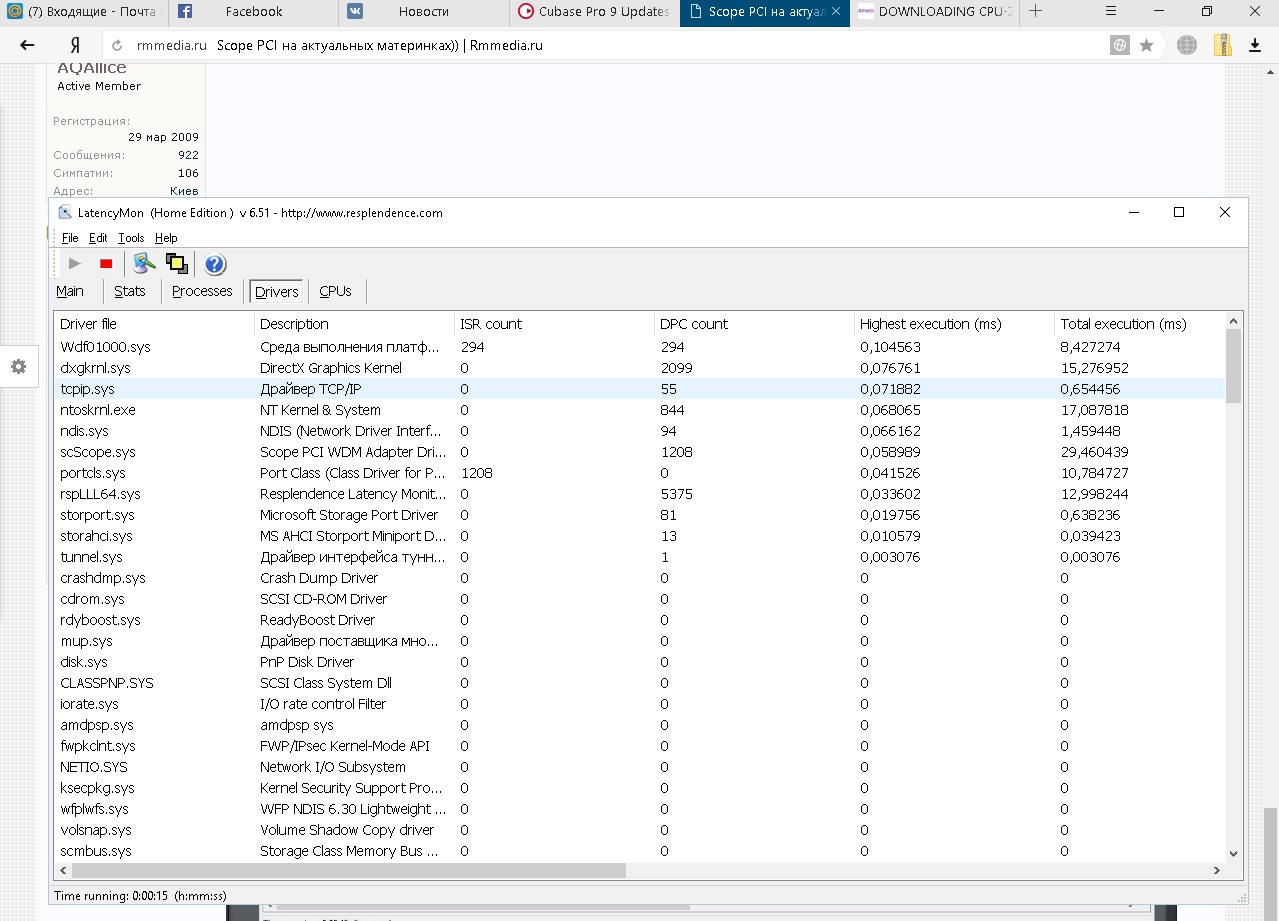1279x921 pixels.
Task: Stop the LatencyMon monitor with red square
Action: pos(106,264)
